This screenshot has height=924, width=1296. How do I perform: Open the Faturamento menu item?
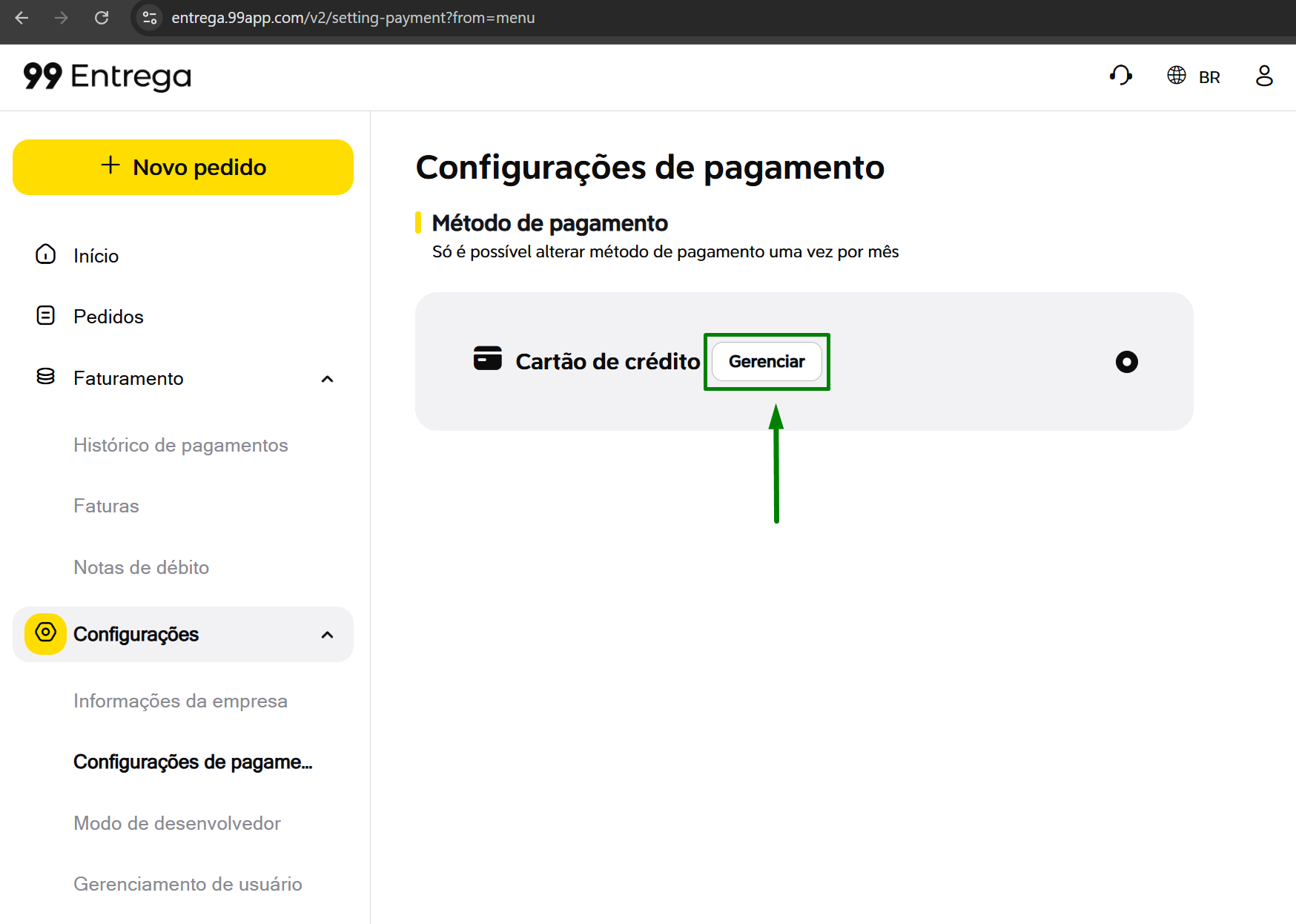tap(128, 378)
